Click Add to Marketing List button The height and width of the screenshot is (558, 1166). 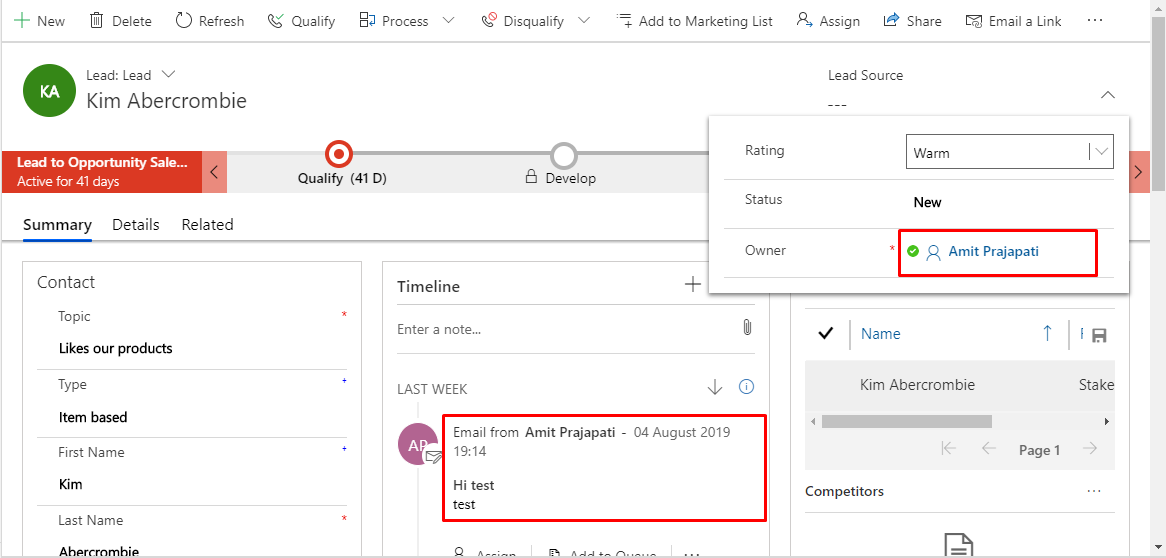click(695, 21)
